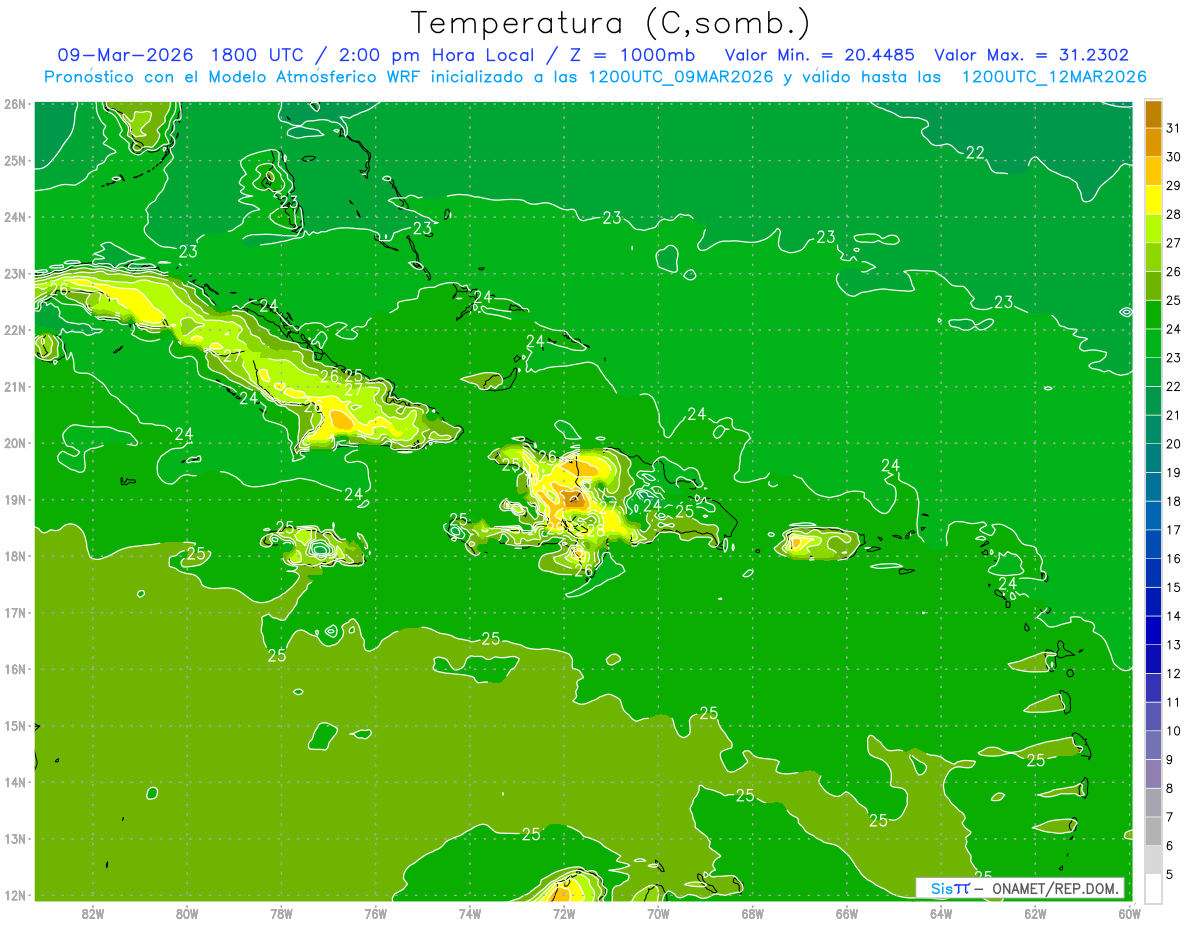Click the "2:00 pm Hora Local" text
Viewport: 1200px width, 927px height.
coord(431,55)
